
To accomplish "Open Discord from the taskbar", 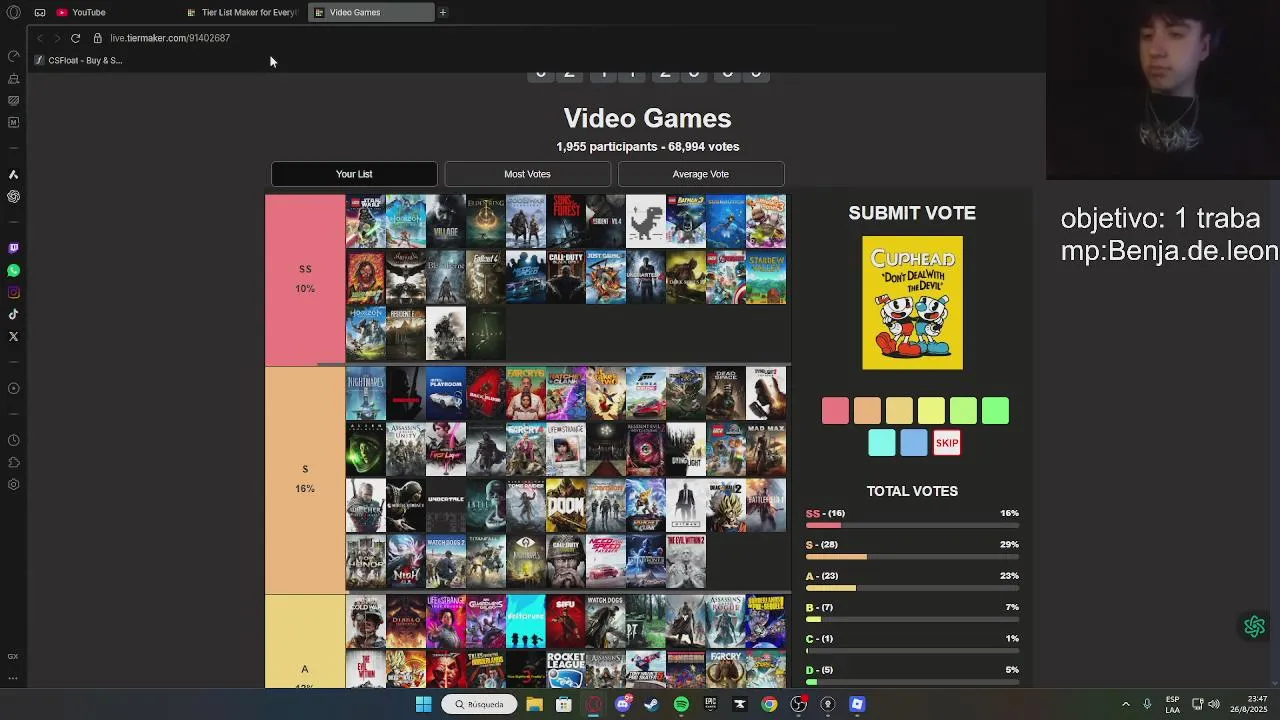I will tap(622, 704).
